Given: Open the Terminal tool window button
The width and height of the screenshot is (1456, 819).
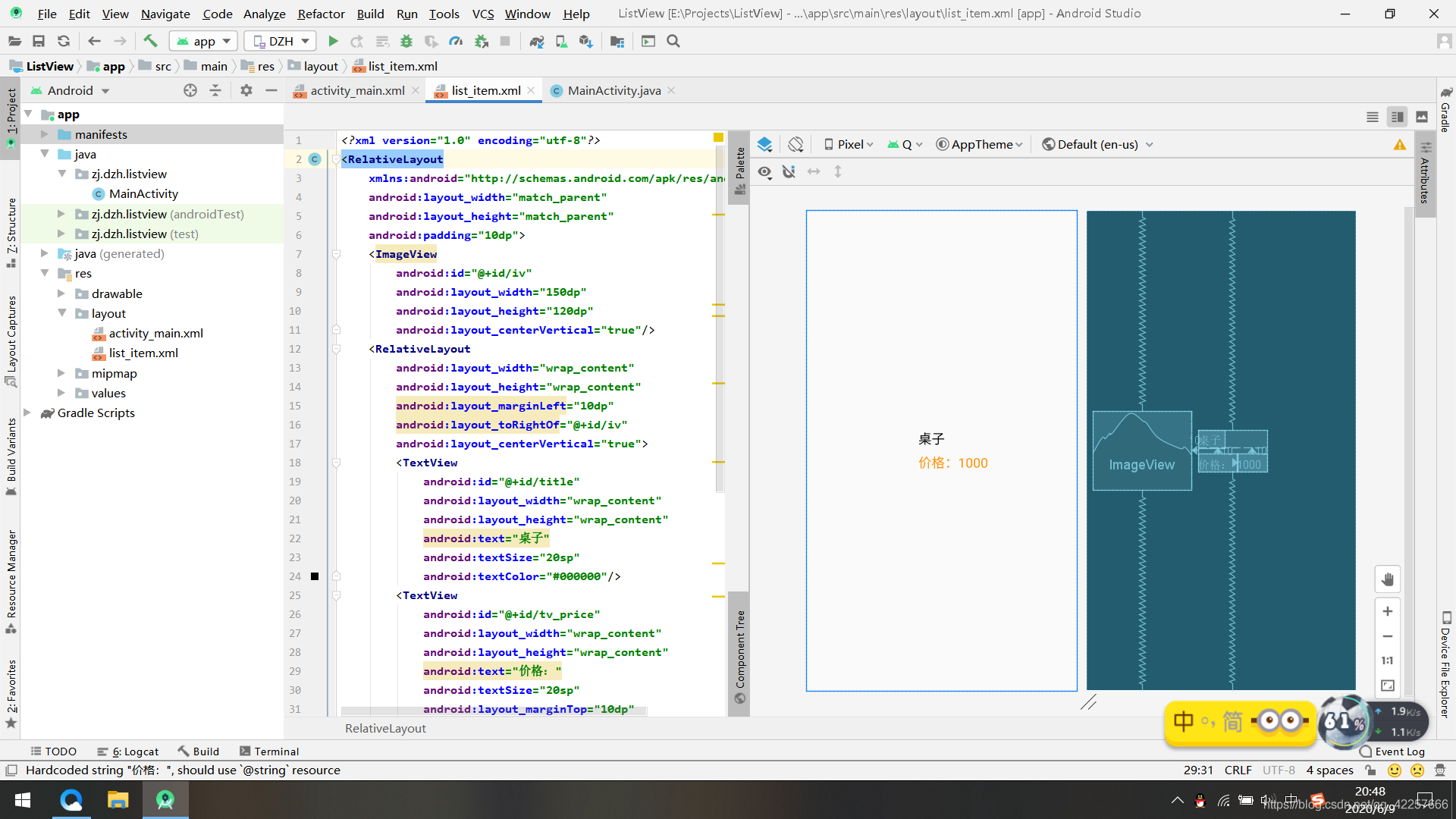Looking at the screenshot, I should click(269, 751).
